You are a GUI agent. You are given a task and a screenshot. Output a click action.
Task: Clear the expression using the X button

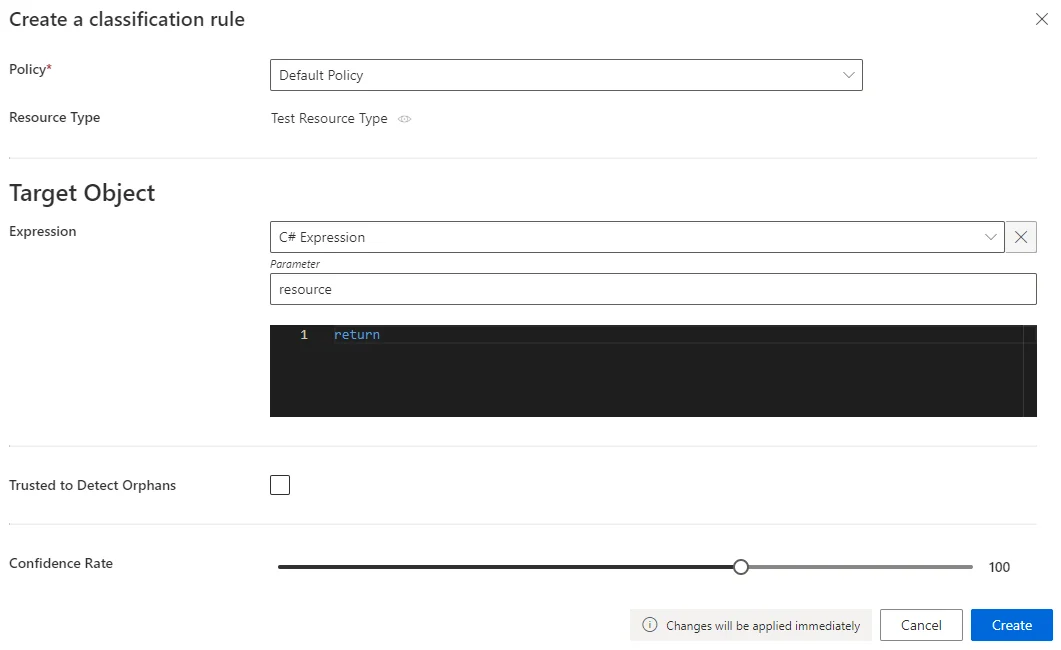pos(1020,237)
